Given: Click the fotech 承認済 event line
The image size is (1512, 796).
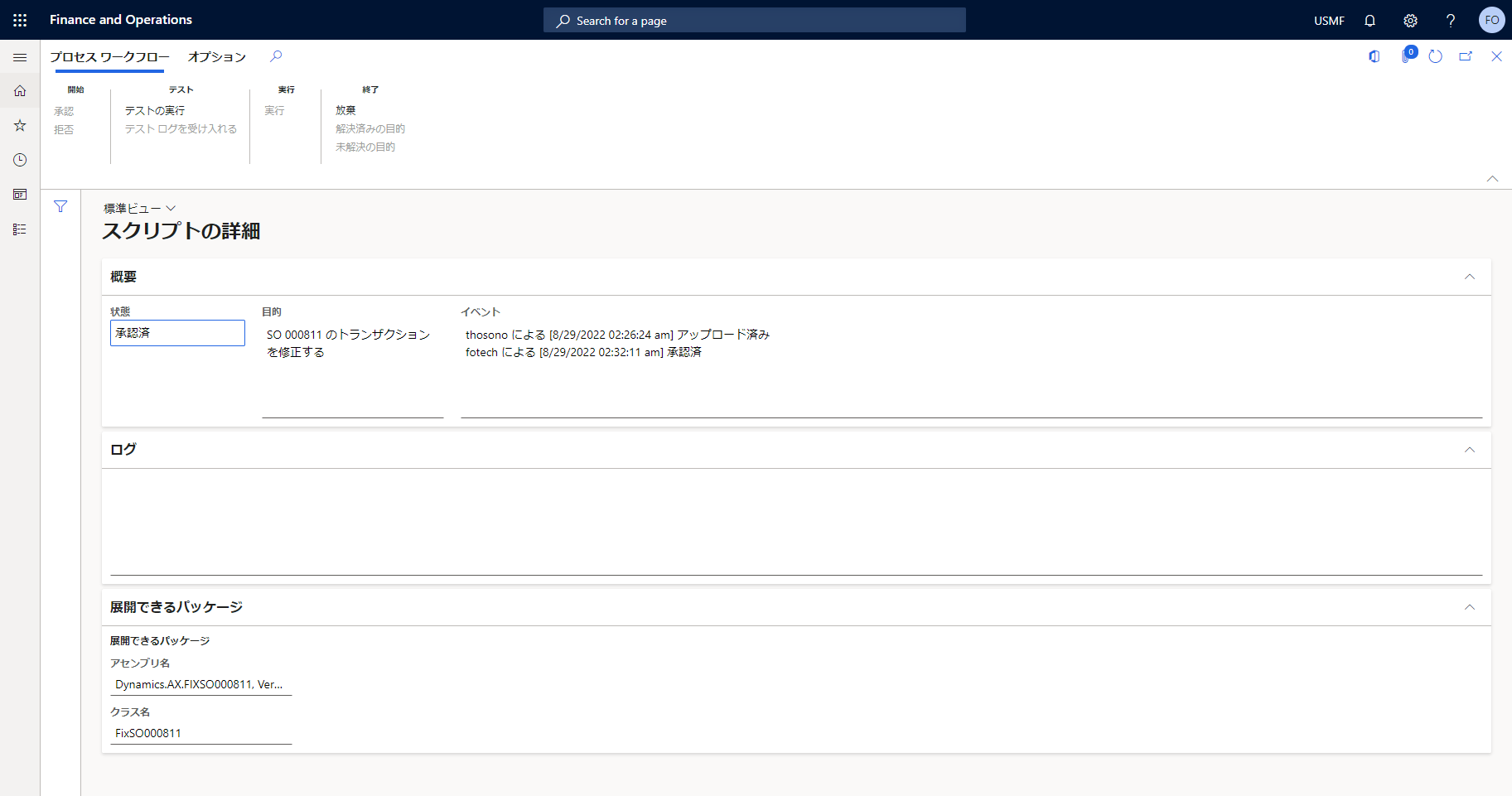Looking at the screenshot, I should [583, 352].
